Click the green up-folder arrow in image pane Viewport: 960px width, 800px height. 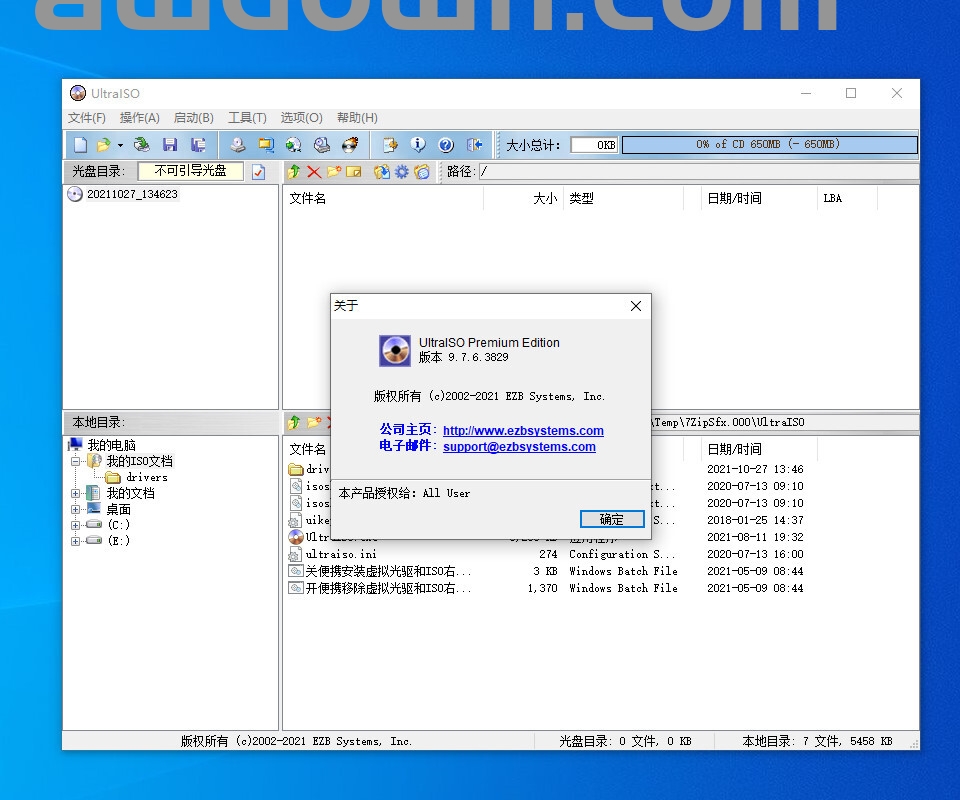[x=294, y=172]
